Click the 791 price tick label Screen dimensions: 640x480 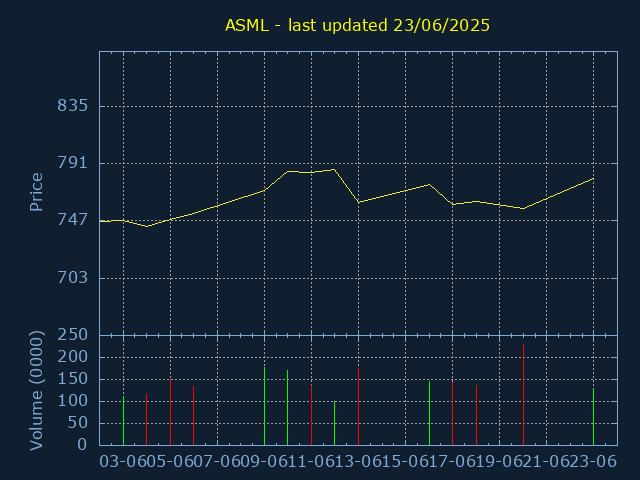point(72,163)
